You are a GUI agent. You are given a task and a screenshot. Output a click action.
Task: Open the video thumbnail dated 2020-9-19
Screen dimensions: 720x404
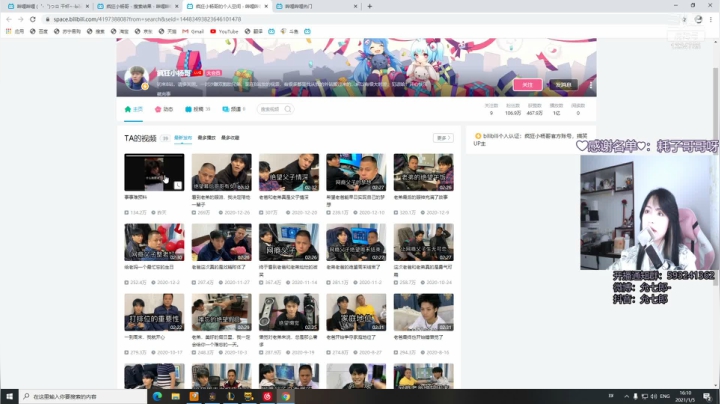pyautogui.click(x=289, y=312)
